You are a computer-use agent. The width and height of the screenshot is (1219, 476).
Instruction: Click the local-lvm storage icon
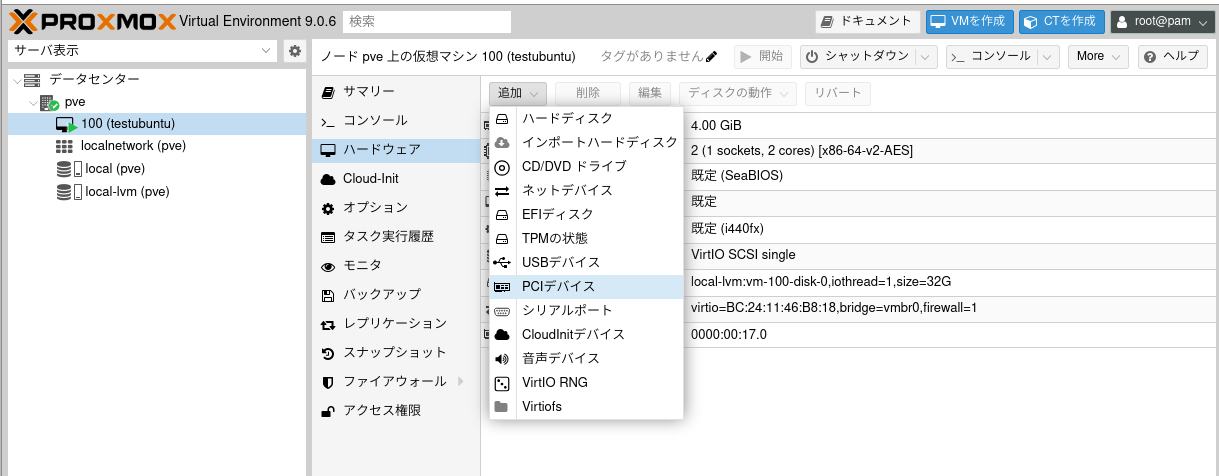pyautogui.click(x=68, y=191)
